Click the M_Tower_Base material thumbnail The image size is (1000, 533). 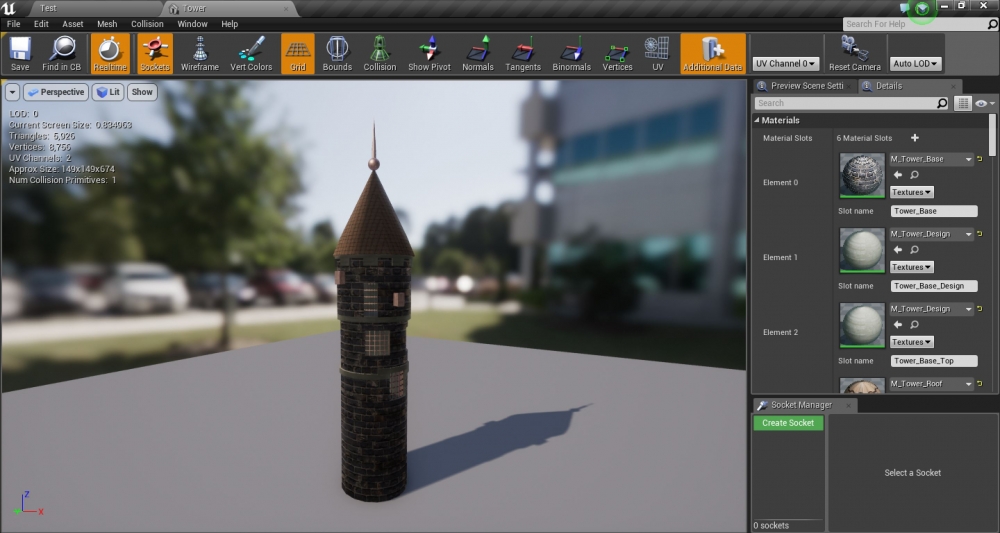(861, 176)
